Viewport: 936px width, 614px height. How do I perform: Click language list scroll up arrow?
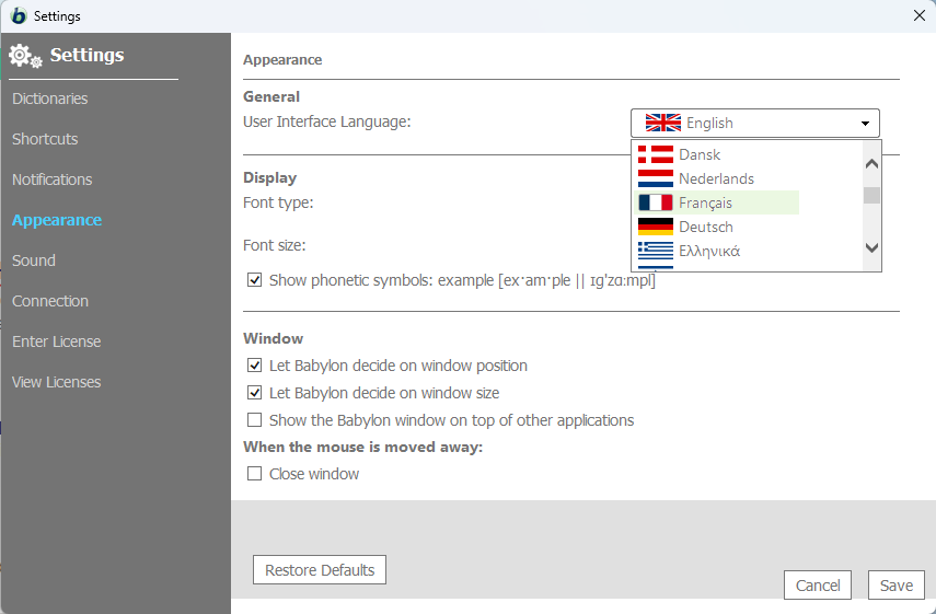(872, 163)
